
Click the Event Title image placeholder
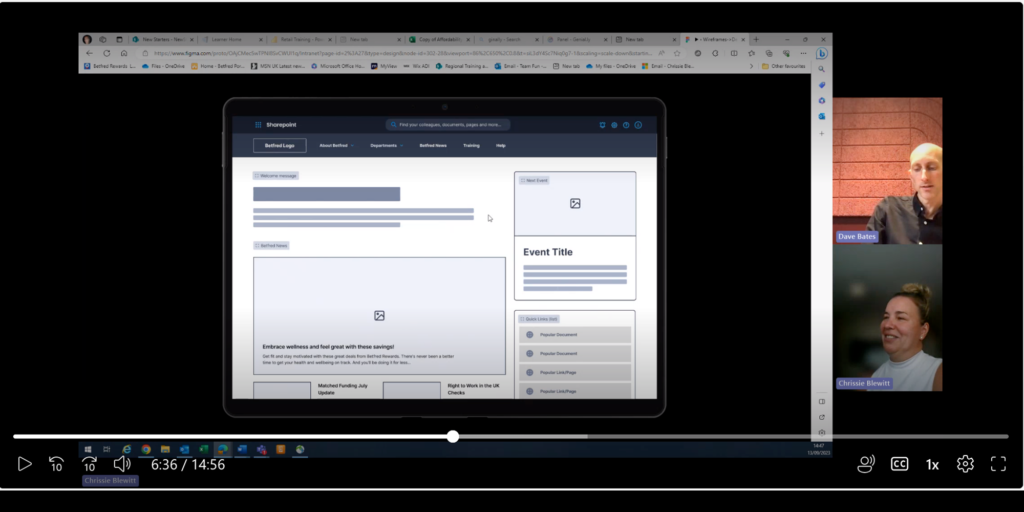pyautogui.click(x=575, y=203)
